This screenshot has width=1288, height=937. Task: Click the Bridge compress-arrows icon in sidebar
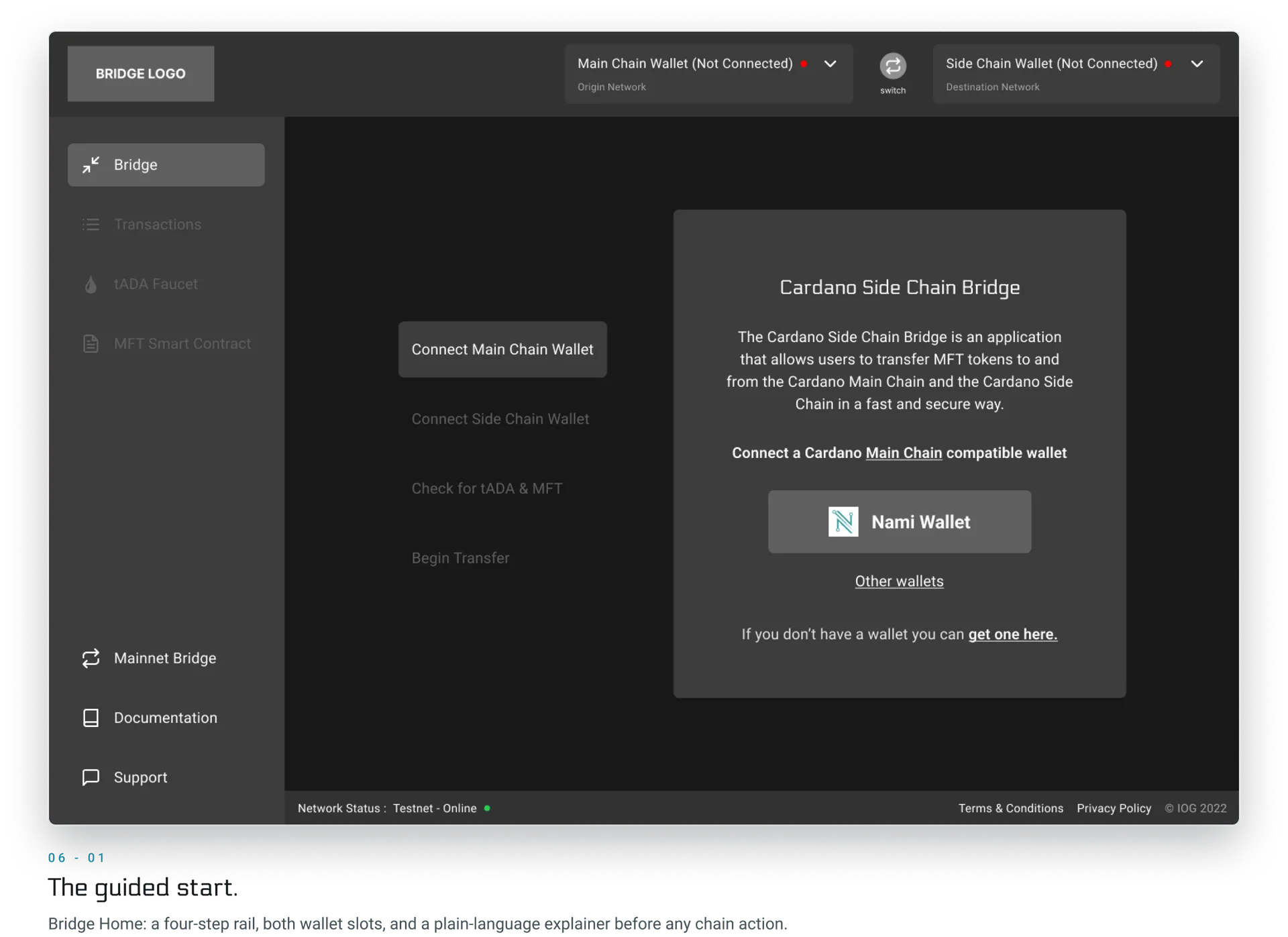pyautogui.click(x=91, y=164)
